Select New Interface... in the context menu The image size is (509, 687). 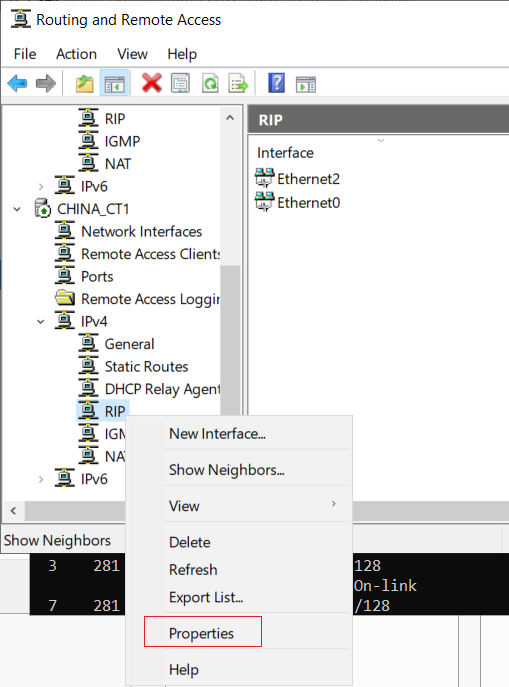pyautogui.click(x=217, y=434)
